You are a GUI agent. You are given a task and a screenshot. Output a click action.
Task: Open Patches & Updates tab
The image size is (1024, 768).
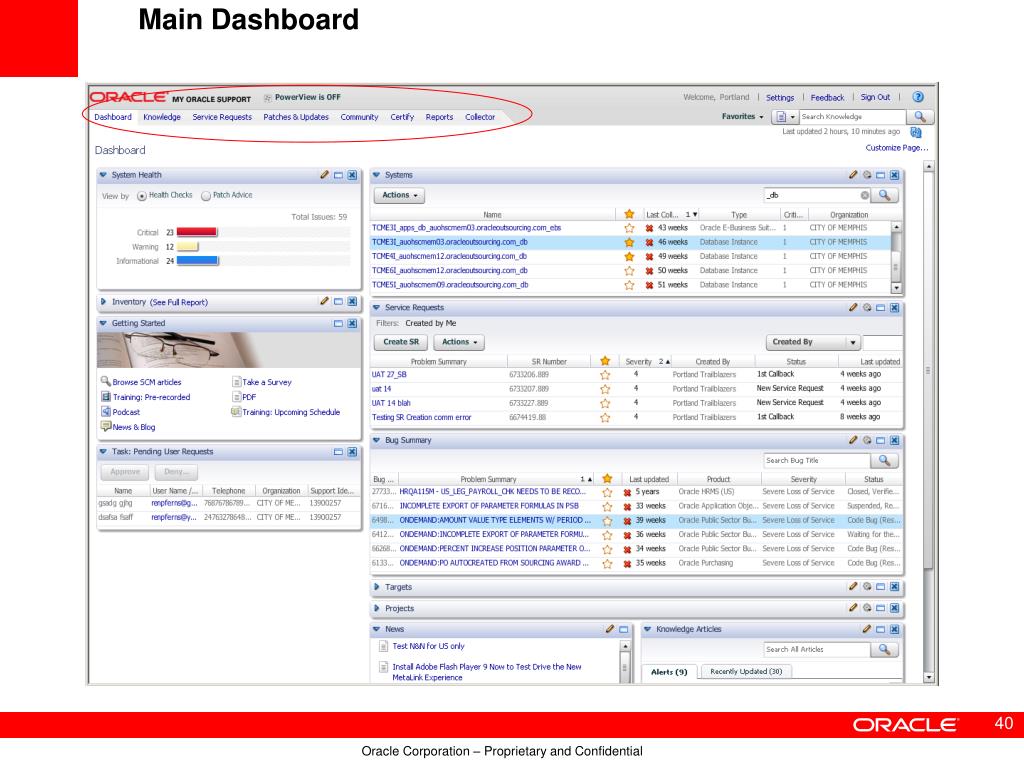tap(296, 117)
